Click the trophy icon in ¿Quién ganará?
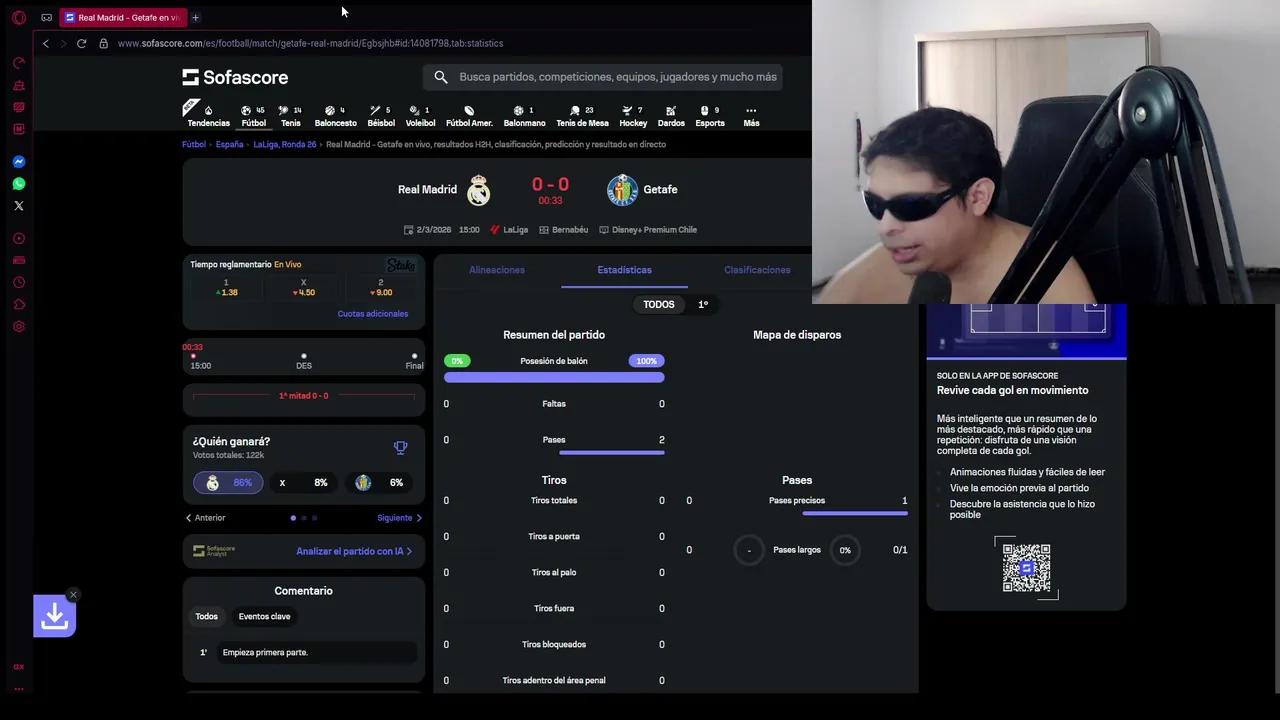1280x720 pixels. tap(400, 448)
